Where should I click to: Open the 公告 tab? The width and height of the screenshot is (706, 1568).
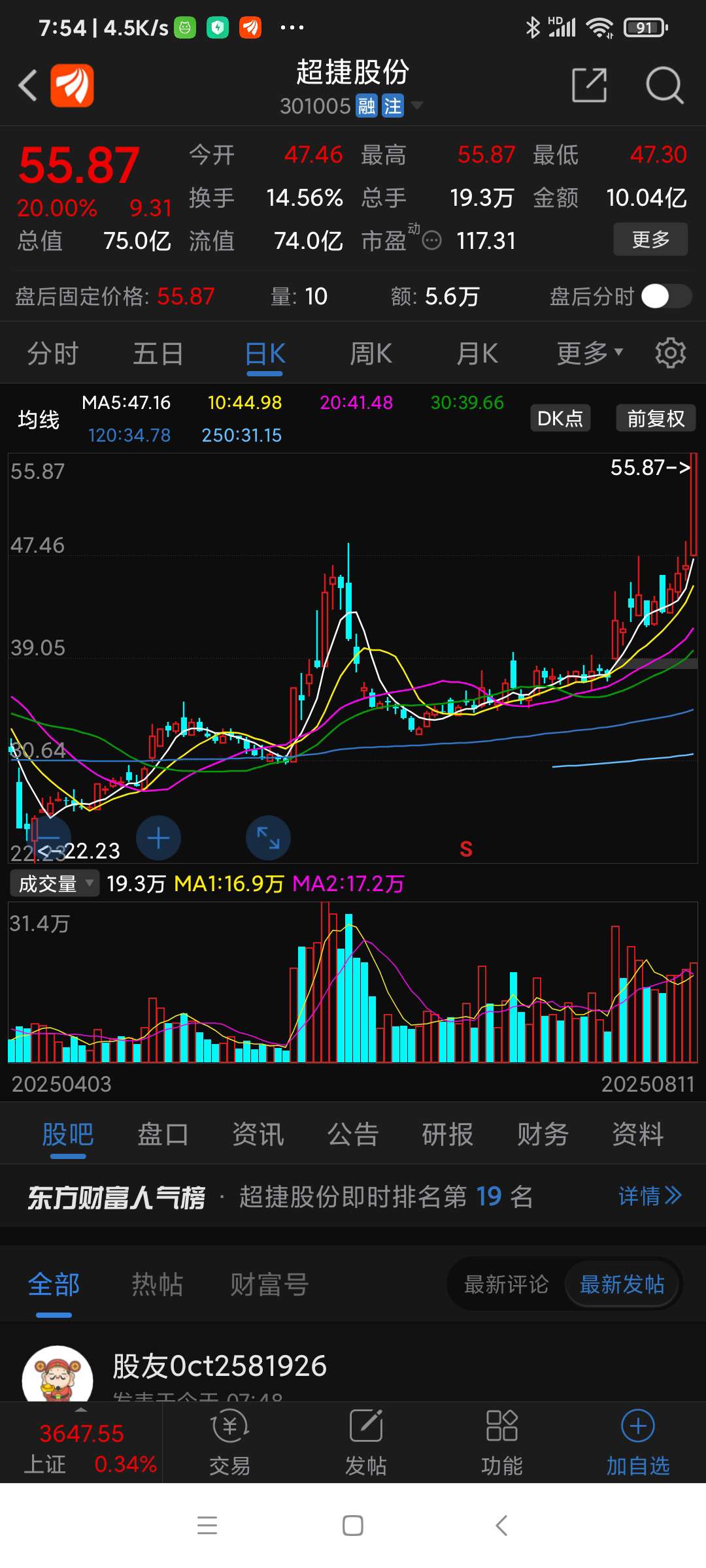(353, 1134)
